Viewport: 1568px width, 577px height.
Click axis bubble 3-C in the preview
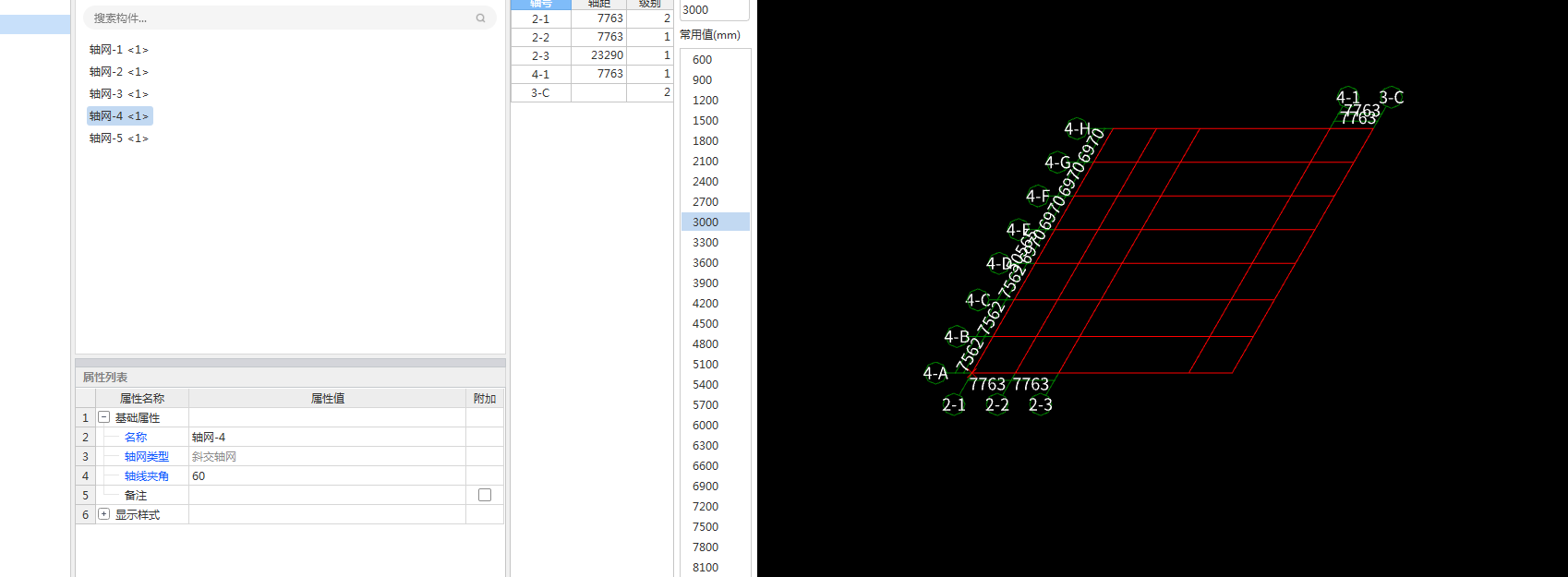click(1392, 97)
